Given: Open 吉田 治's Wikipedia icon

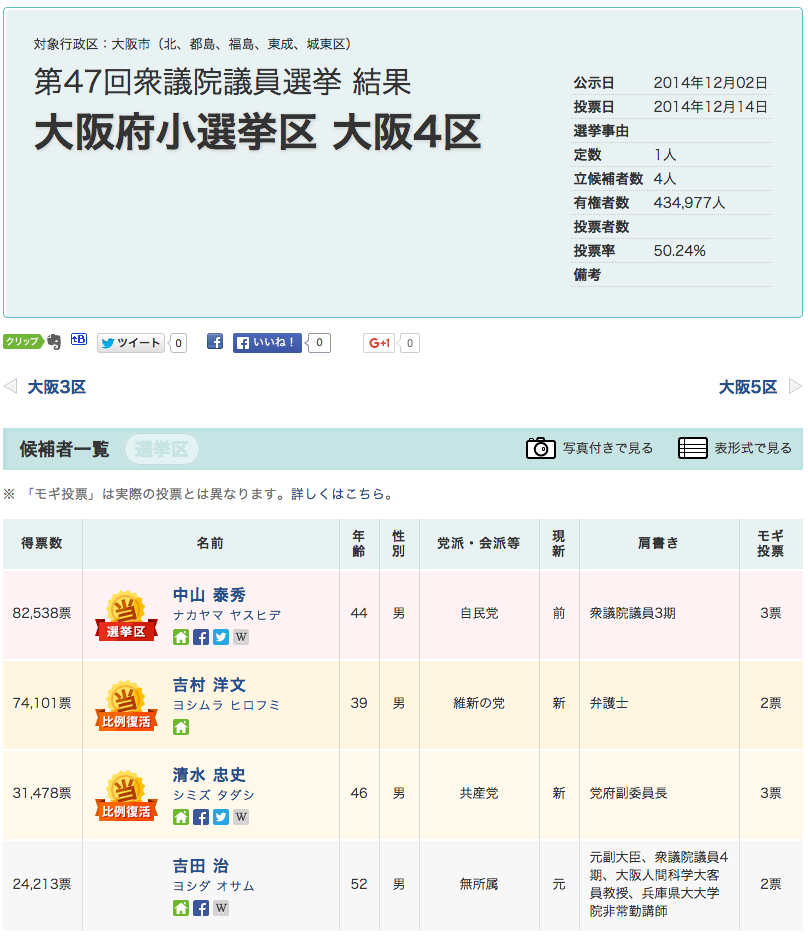Looking at the screenshot, I should (x=221, y=908).
